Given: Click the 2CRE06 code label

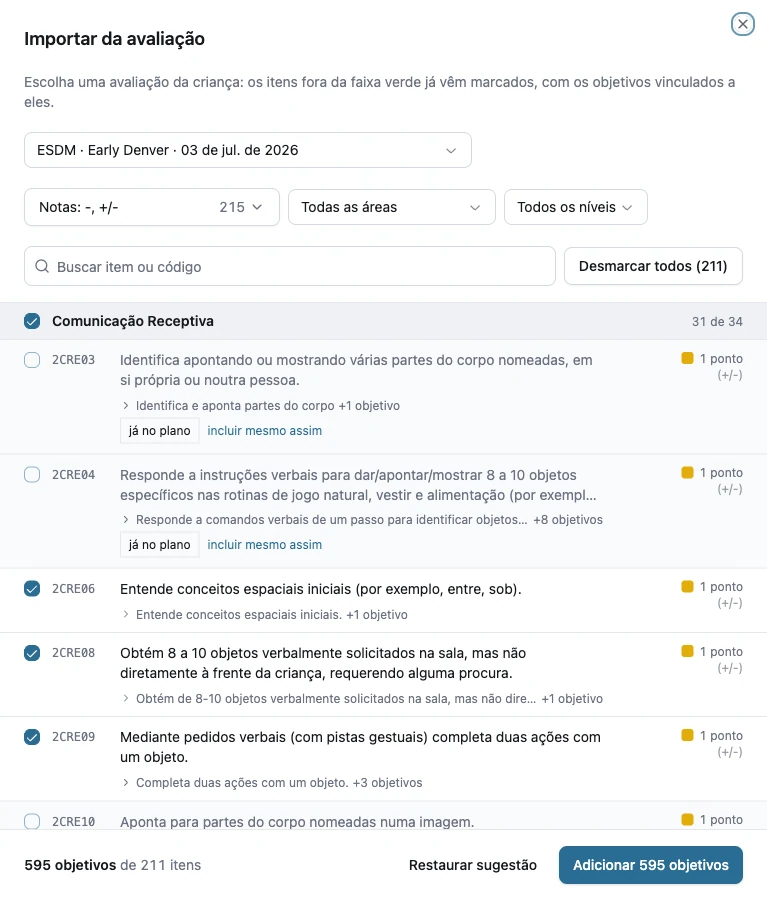Looking at the screenshot, I should [x=73, y=589].
